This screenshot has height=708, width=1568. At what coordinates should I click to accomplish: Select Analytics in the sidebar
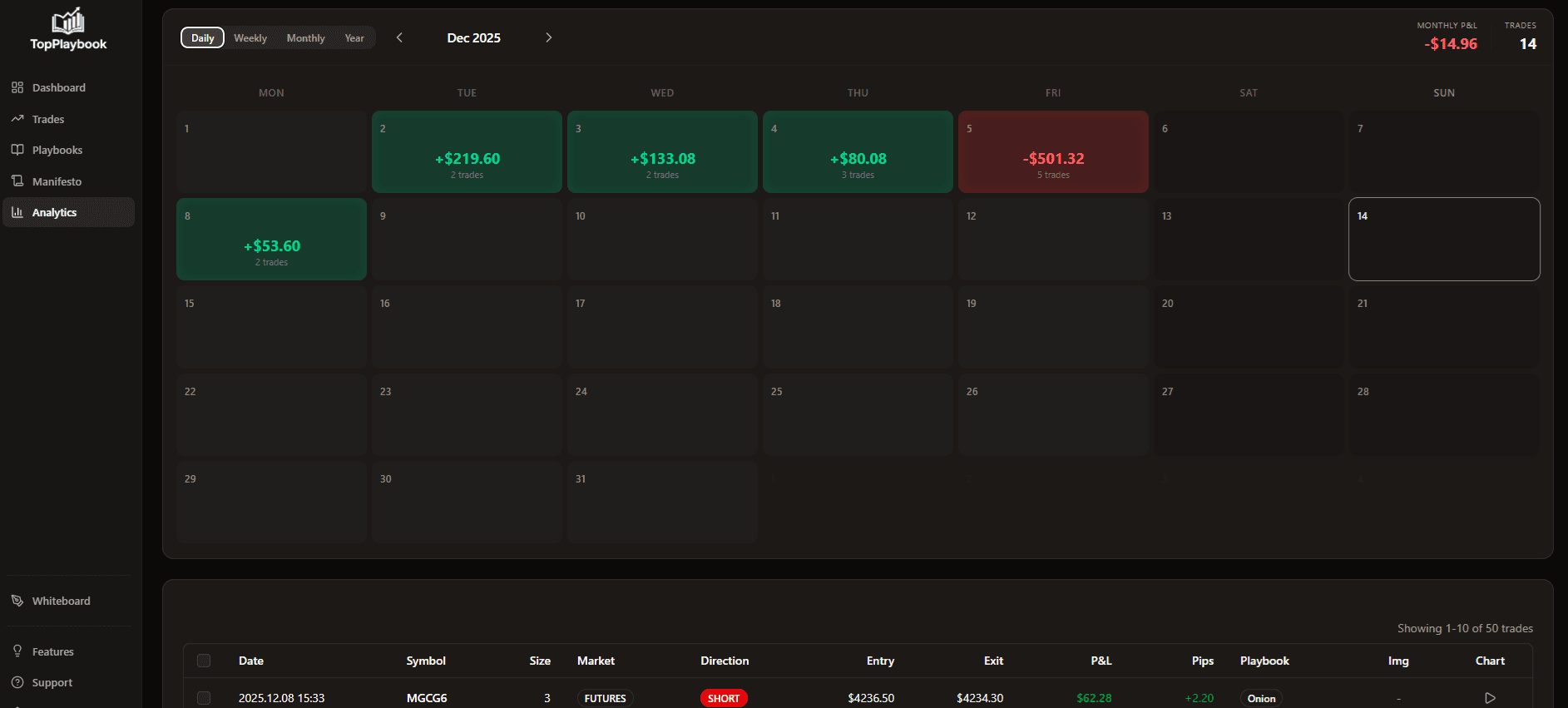[68, 212]
